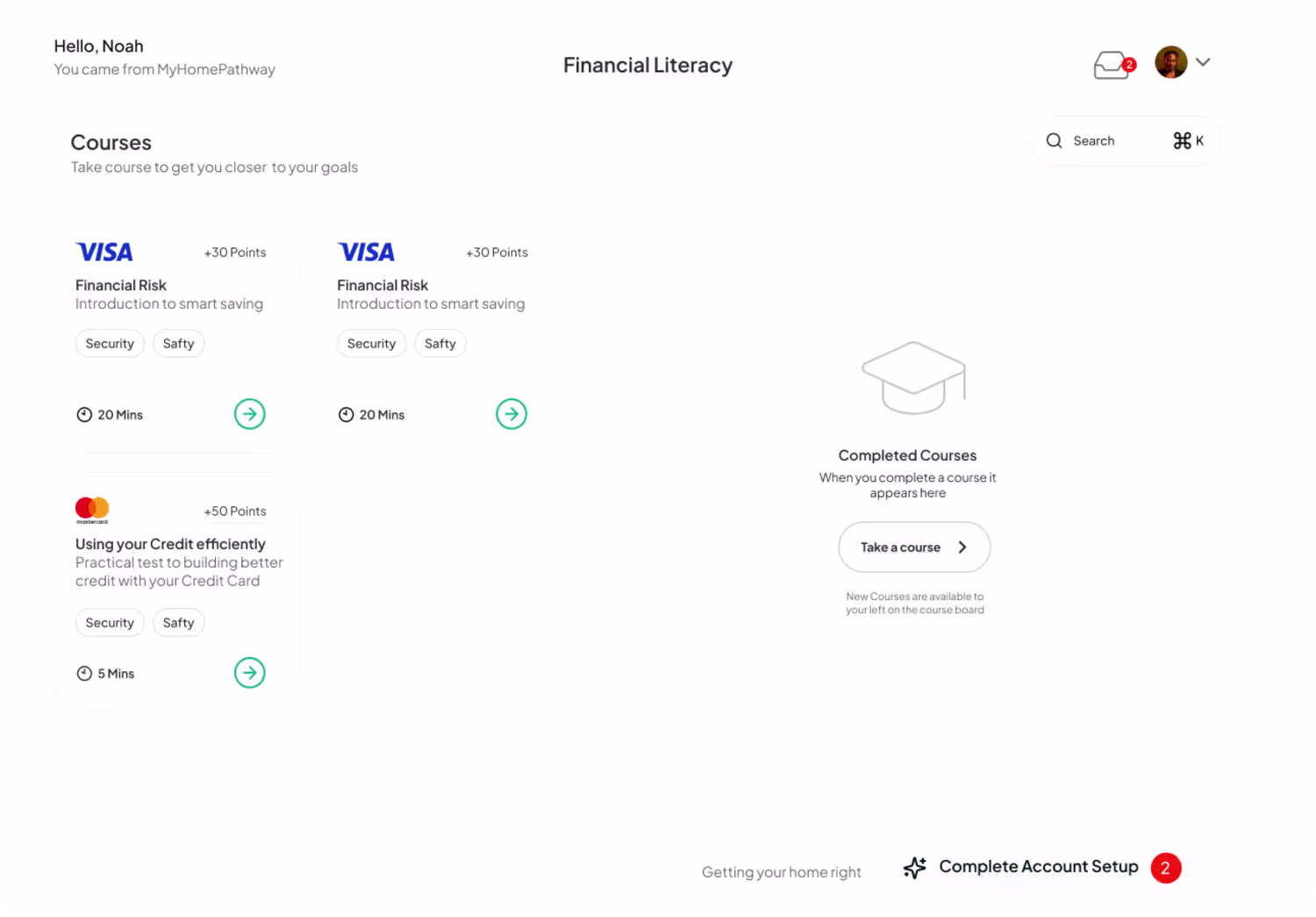Image resolution: width=1316 pixels, height=917 pixels.
Task: Select Security tag on the first Visa card
Action: (110, 344)
